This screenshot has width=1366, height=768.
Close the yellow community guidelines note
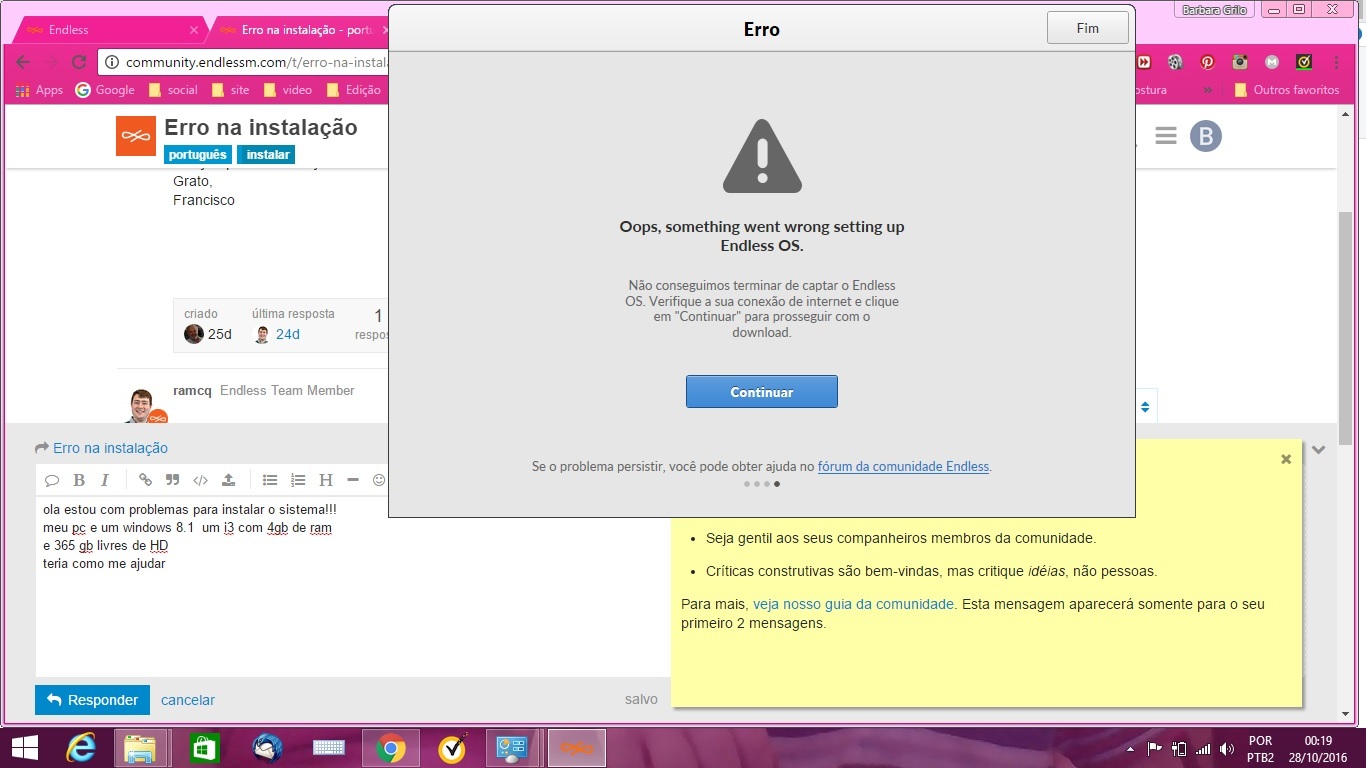1286,459
